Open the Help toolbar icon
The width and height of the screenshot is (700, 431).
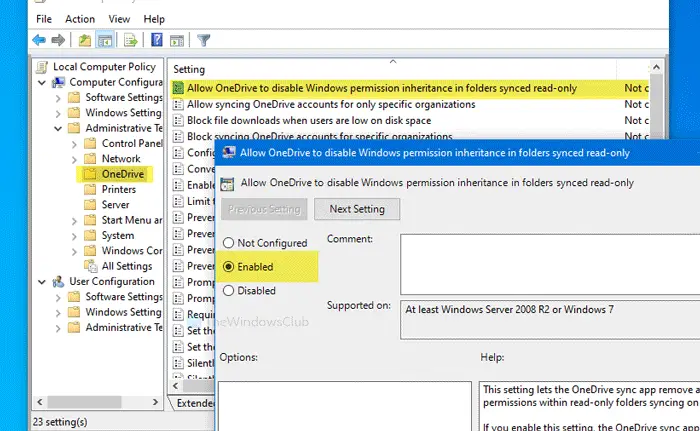click(157, 40)
